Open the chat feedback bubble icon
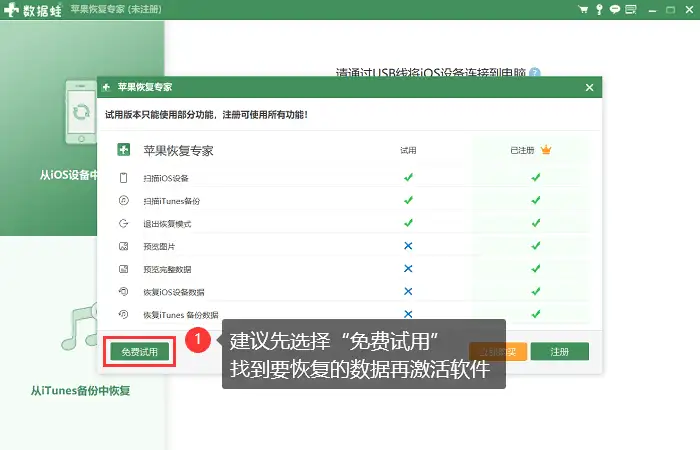This screenshot has height=450, width=700. tap(615, 9)
